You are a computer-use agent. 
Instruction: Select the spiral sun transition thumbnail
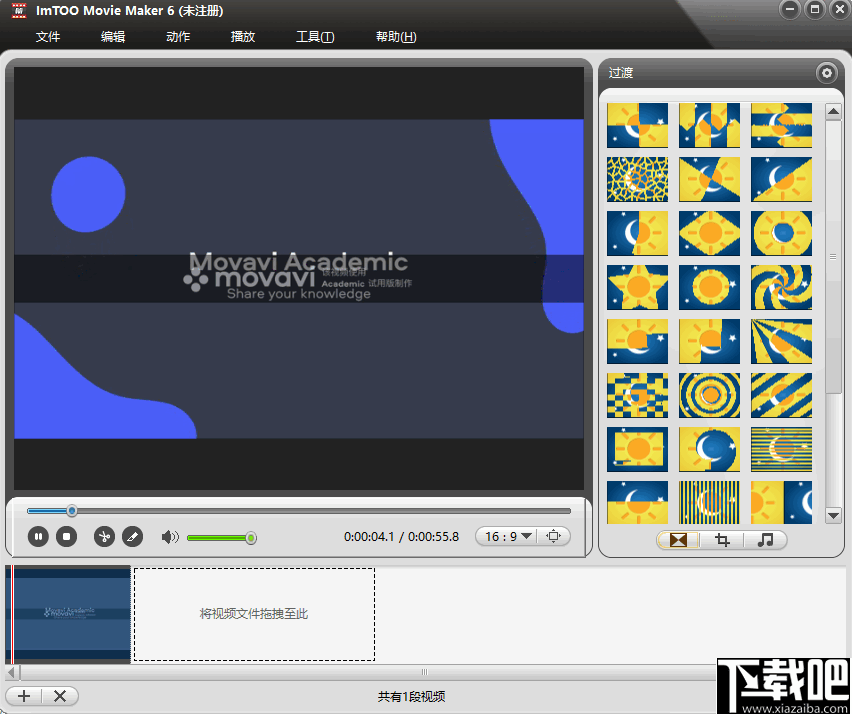[x=781, y=287]
